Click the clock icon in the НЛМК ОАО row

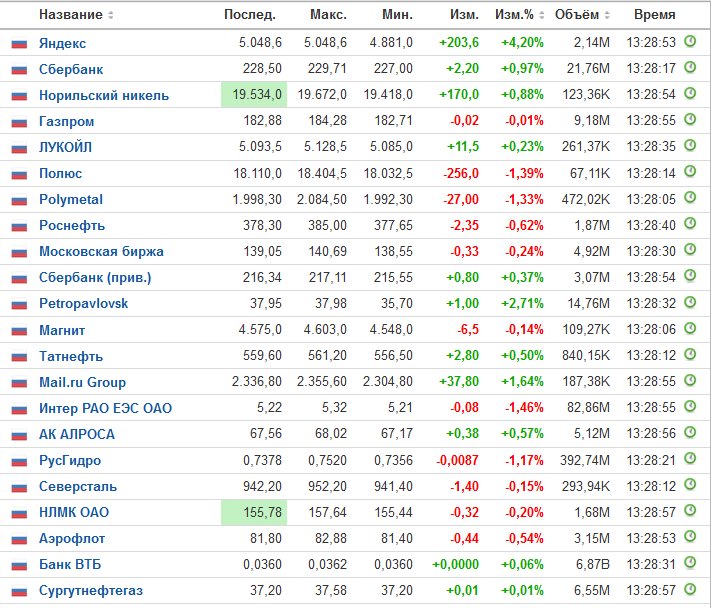(690, 511)
